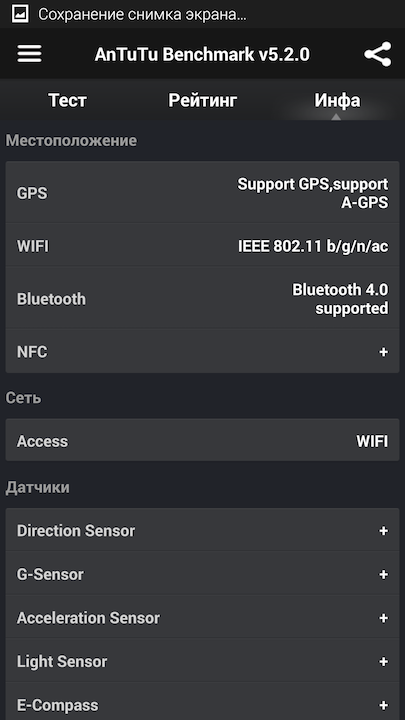Image resolution: width=405 pixels, height=720 pixels.
Task: Tap the Местоположение section header
Action: tap(71, 141)
